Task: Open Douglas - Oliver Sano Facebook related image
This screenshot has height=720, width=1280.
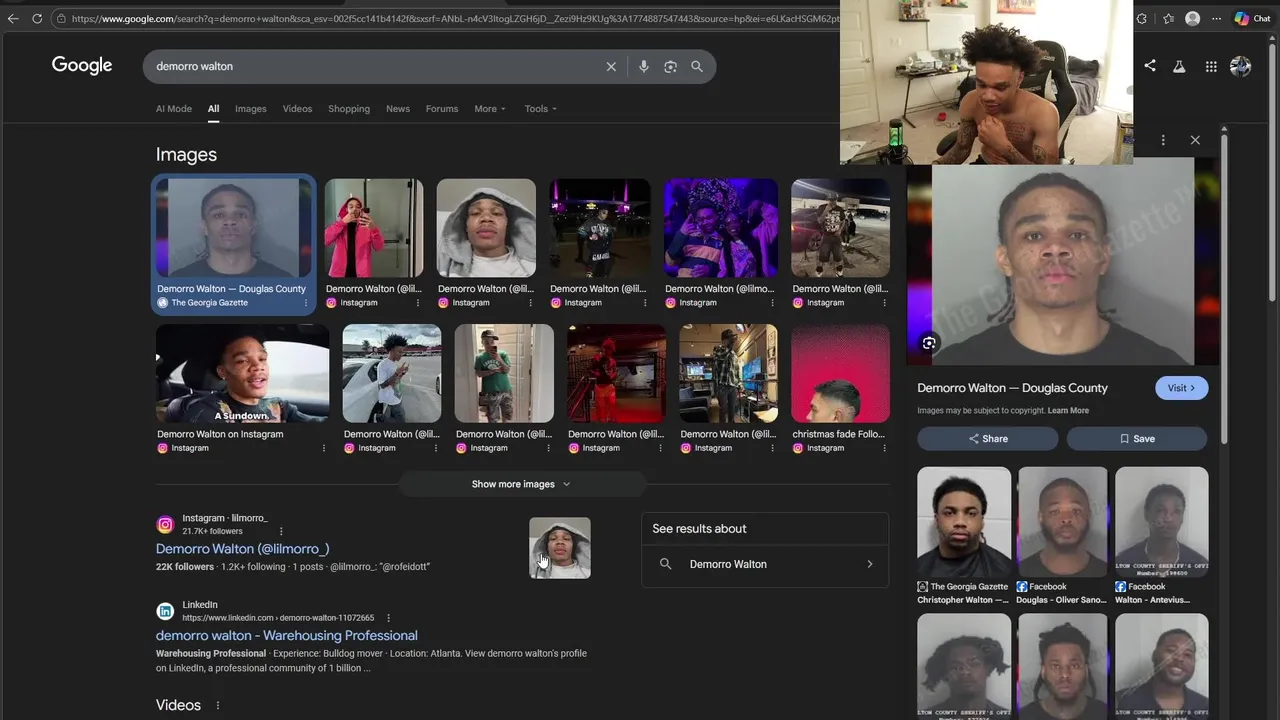Action: click(x=1063, y=522)
